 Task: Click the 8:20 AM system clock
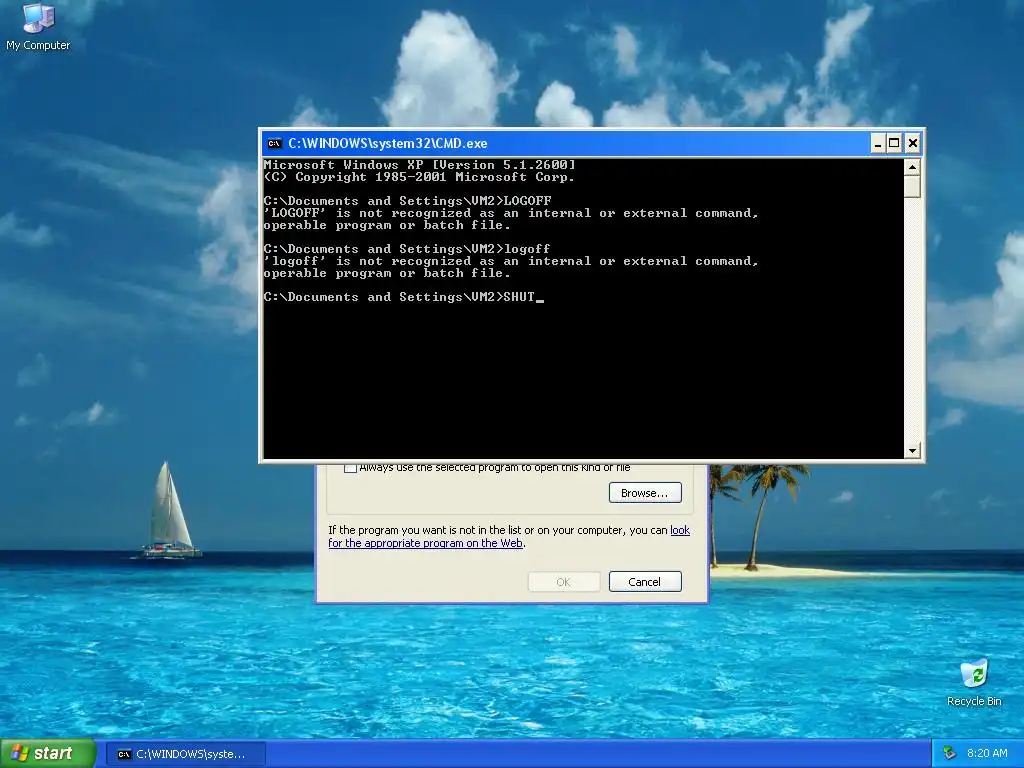[x=987, y=753]
